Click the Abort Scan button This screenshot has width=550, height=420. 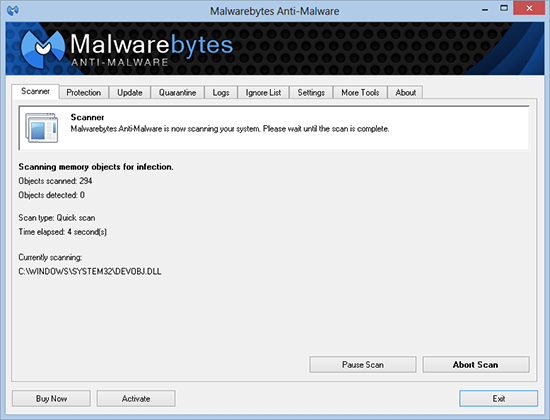[476, 365]
